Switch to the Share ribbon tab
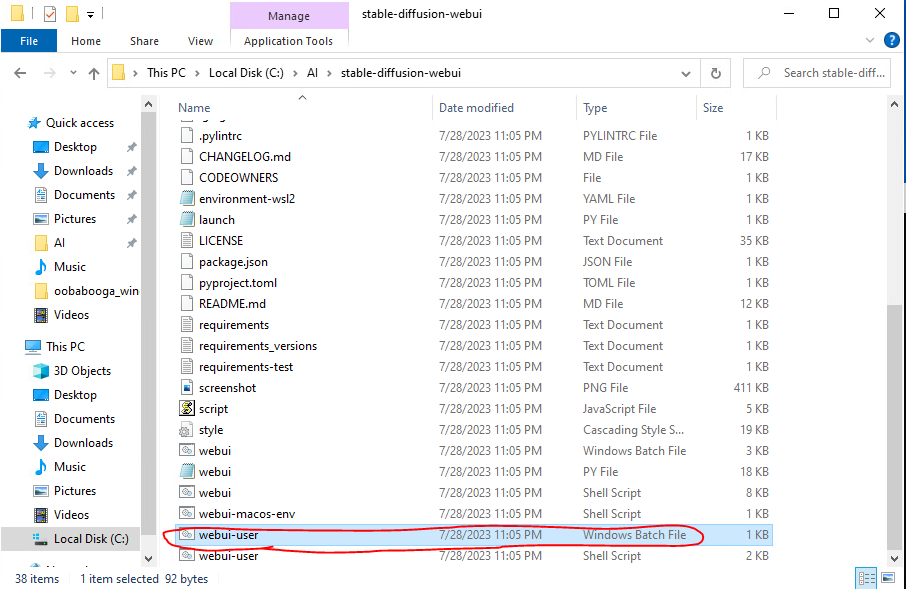 144,41
